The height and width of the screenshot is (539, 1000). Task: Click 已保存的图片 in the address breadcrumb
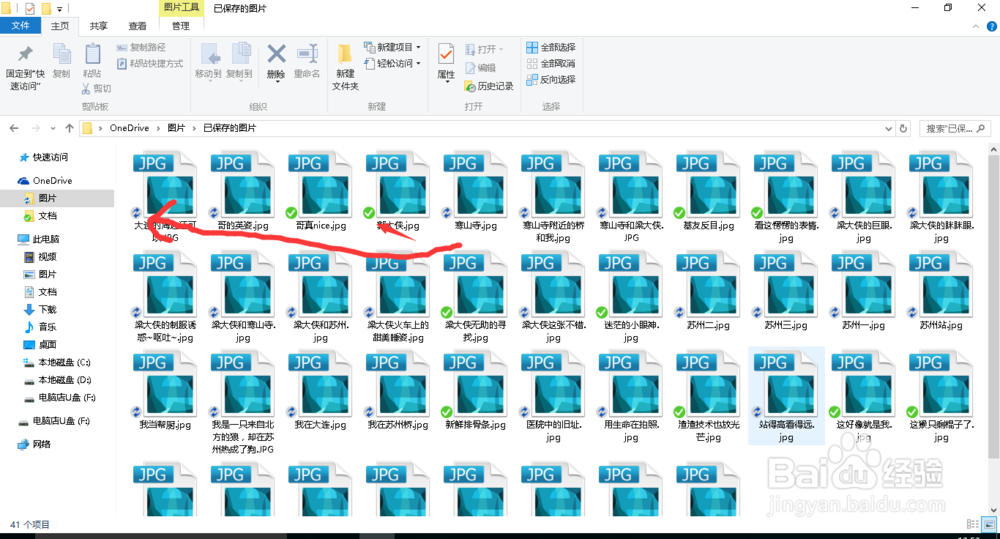[x=230, y=128]
